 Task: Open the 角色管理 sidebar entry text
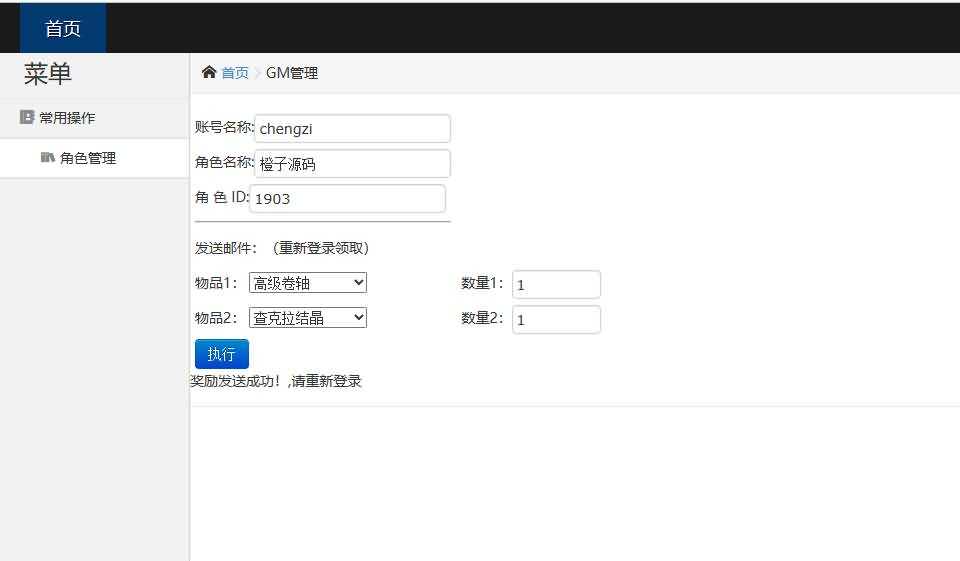(88, 158)
